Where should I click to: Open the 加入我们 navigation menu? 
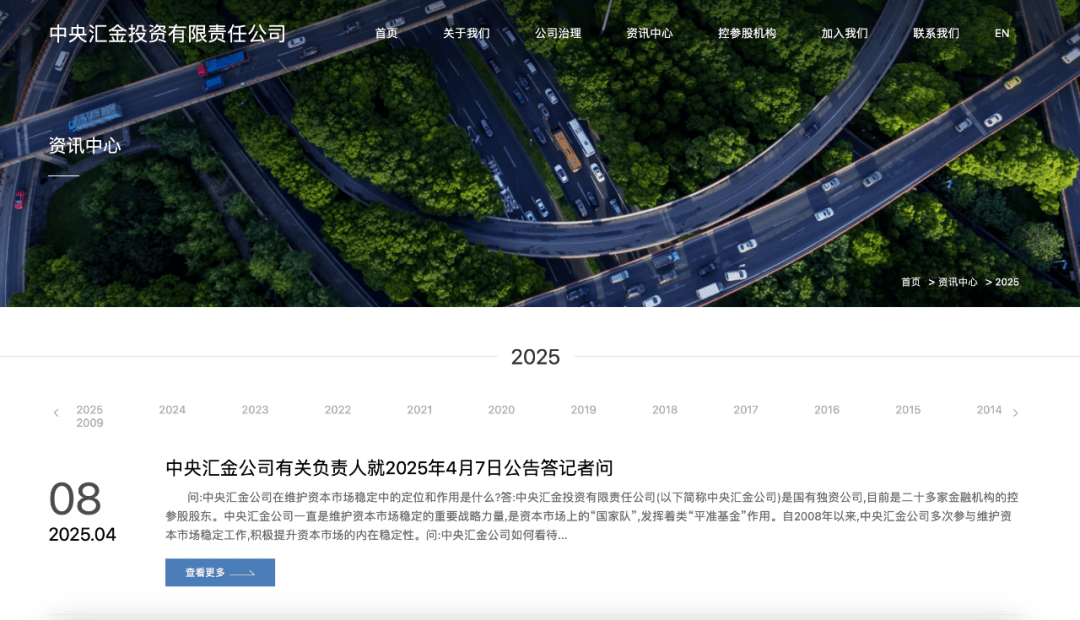[x=844, y=33]
